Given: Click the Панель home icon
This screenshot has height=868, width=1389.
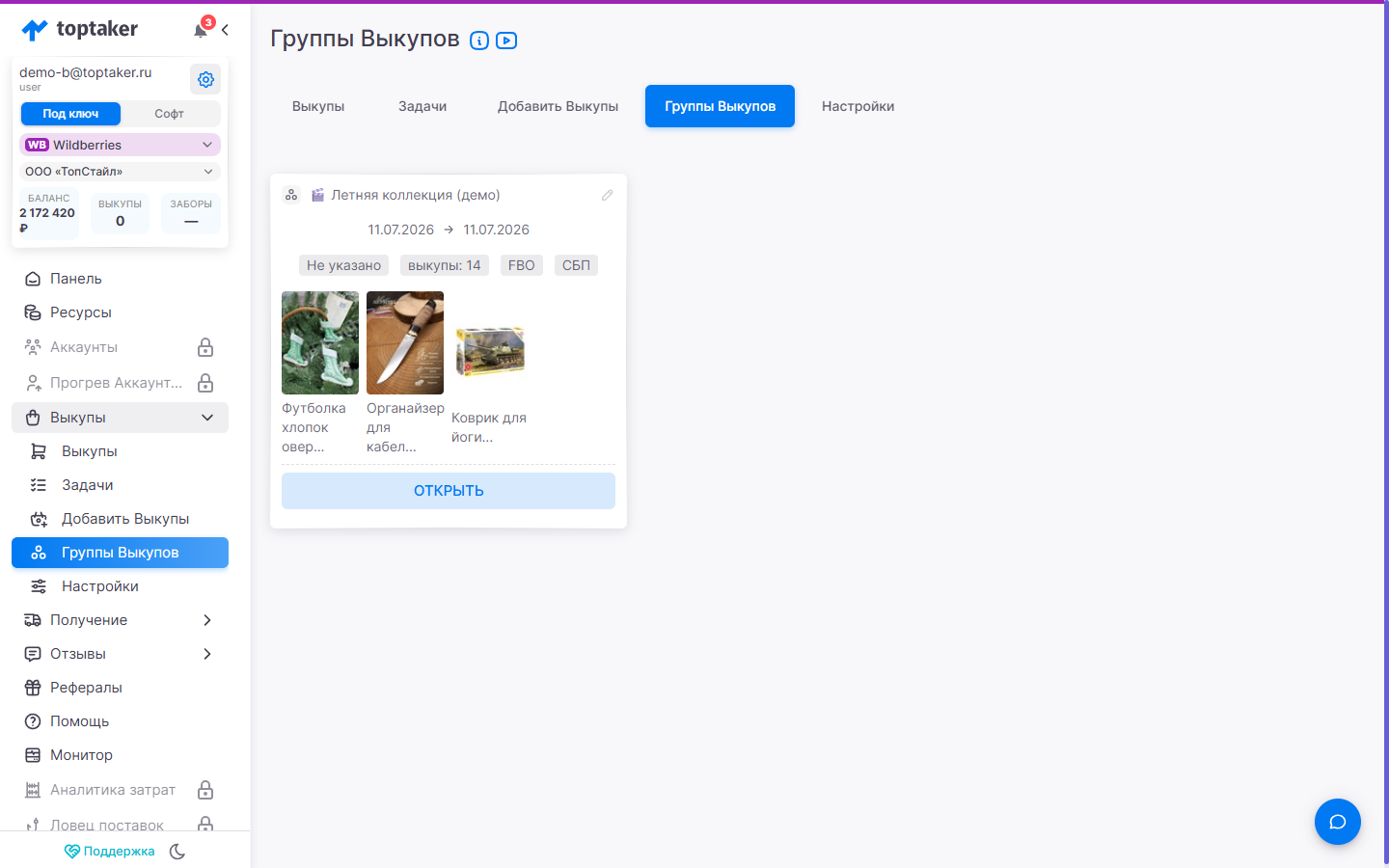Looking at the screenshot, I should click(33, 279).
